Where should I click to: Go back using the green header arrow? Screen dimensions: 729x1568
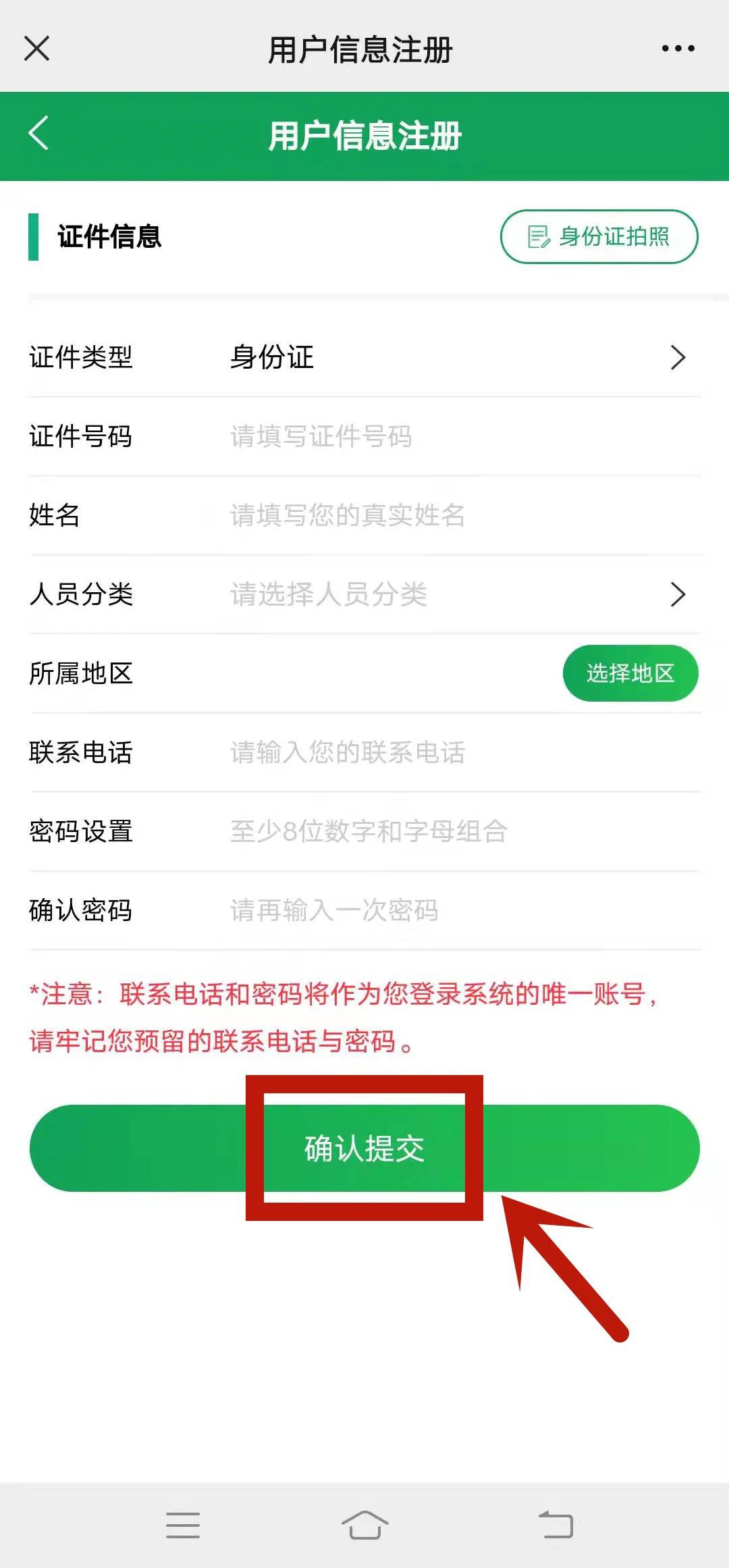point(38,133)
